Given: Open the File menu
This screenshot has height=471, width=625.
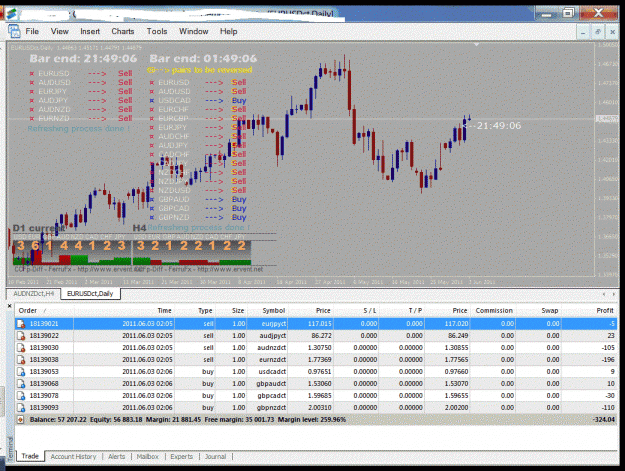Looking at the screenshot, I should pos(32,31).
